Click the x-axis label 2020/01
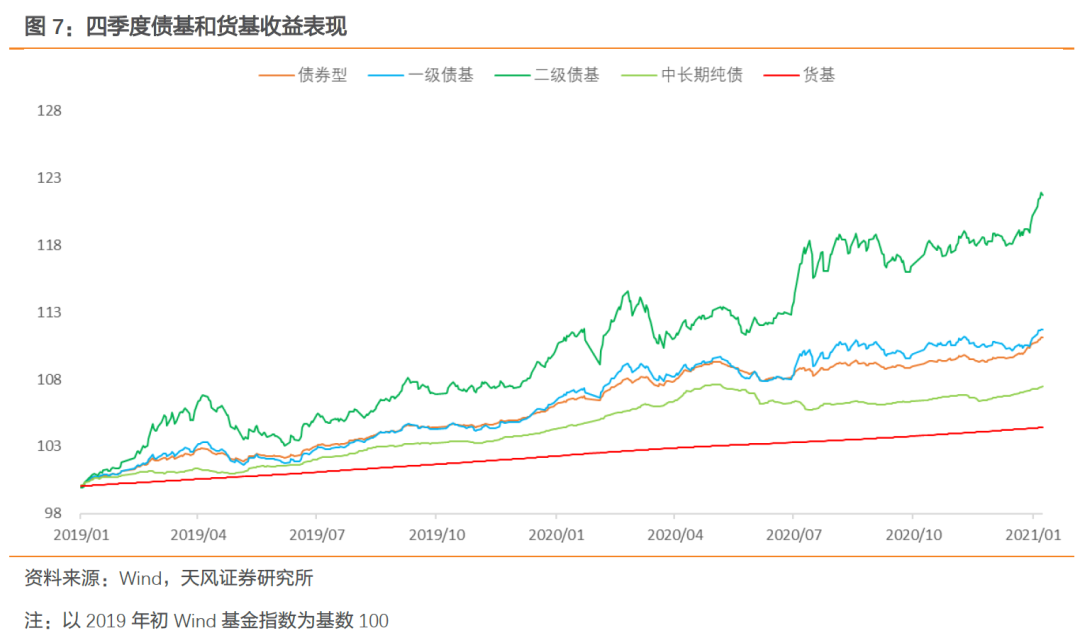Screen dimensions: 1080x633 pyautogui.click(x=557, y=535)
